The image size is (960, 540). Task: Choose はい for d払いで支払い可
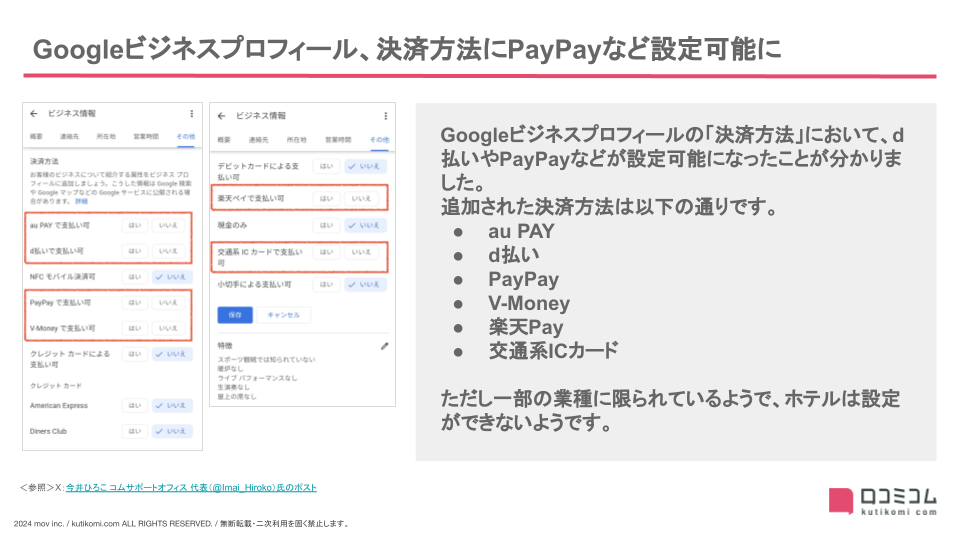[x=135, y=251]
